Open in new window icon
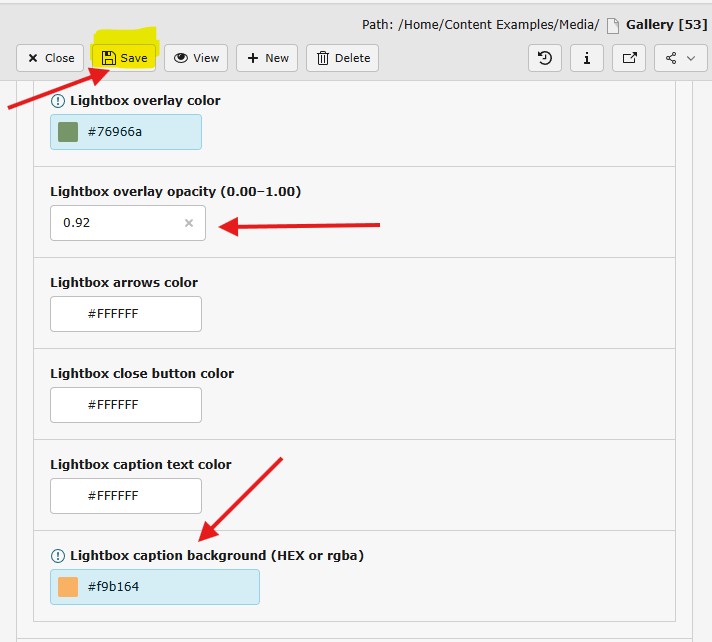 click(x=629, y=58)
